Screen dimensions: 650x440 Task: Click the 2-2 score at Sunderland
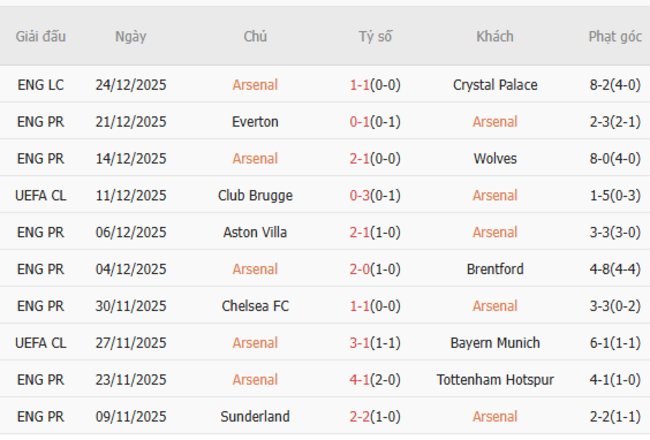[x=360, y=417]
